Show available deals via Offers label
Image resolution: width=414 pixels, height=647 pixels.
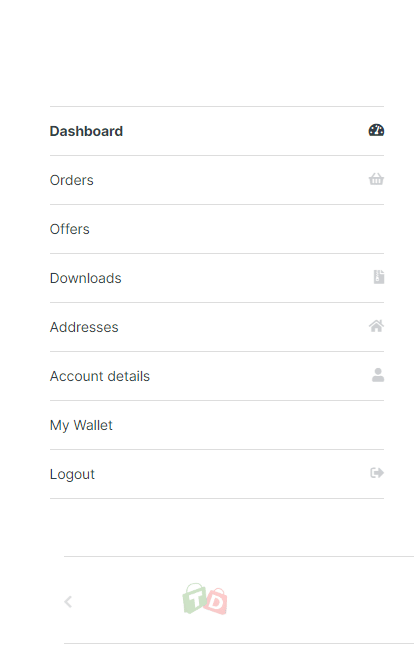pyautogui.click(x=70, y=229)
